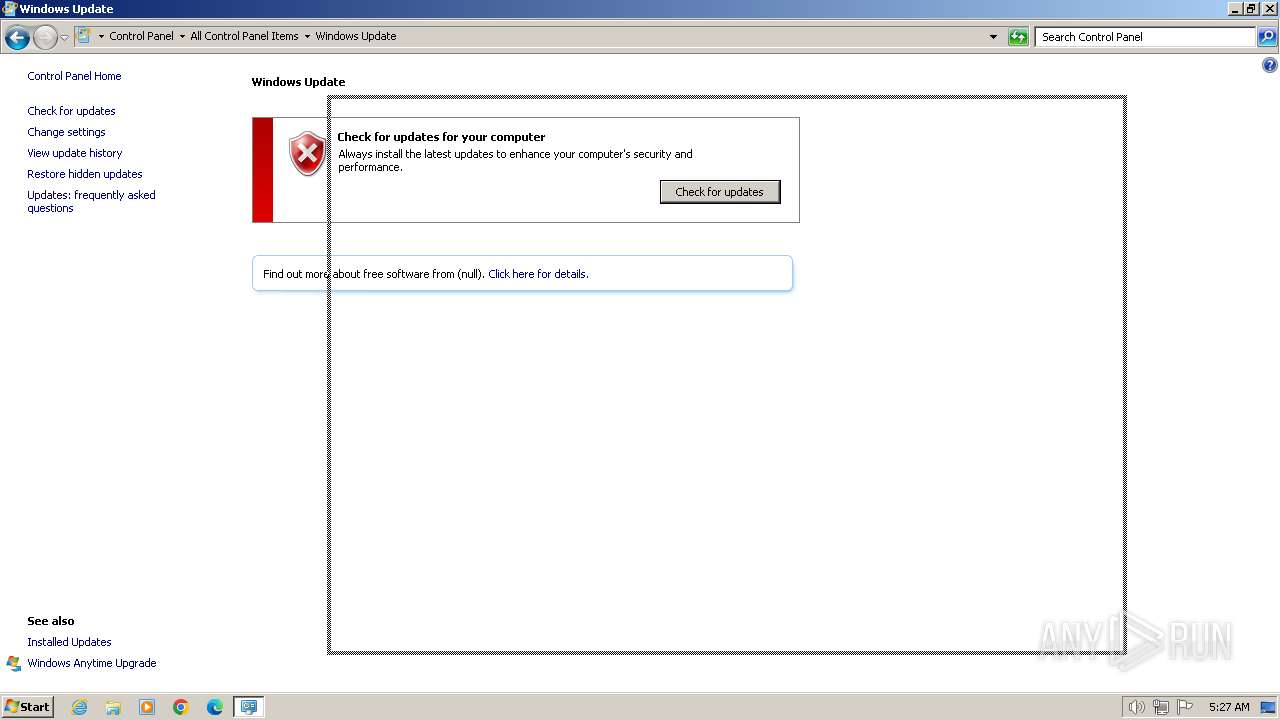Image resolution: width=1280 pixels, height=720 pixels.
Task: Click the search magnifier icon
Action: click(1267, 37)
